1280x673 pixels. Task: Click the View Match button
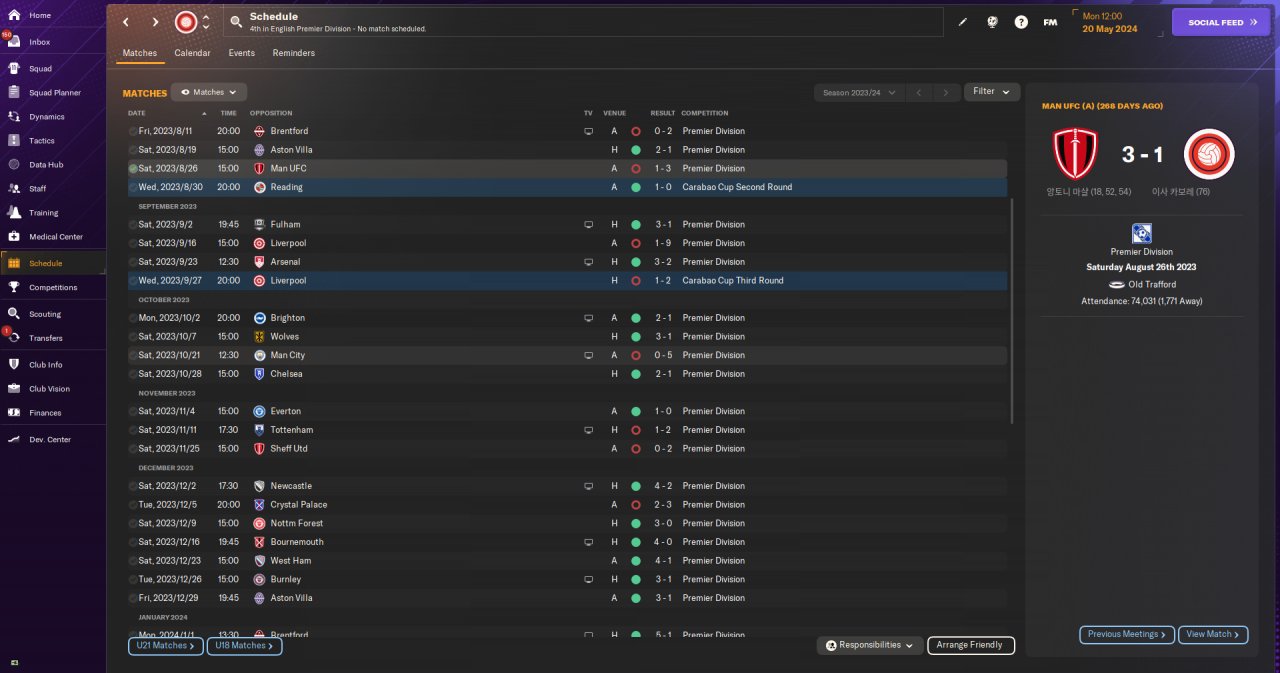point(1213,634)
